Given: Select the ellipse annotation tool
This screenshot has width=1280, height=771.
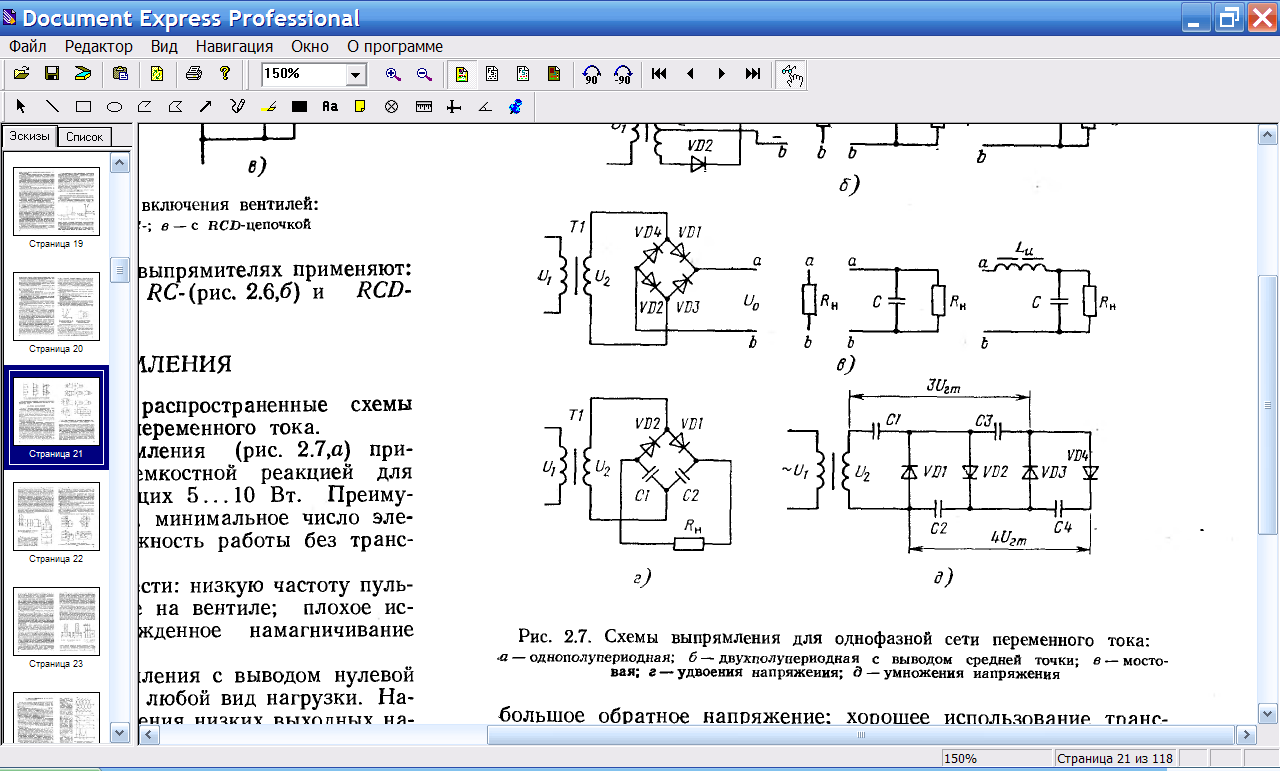Looking at the screenshot, I should [114, 106].
